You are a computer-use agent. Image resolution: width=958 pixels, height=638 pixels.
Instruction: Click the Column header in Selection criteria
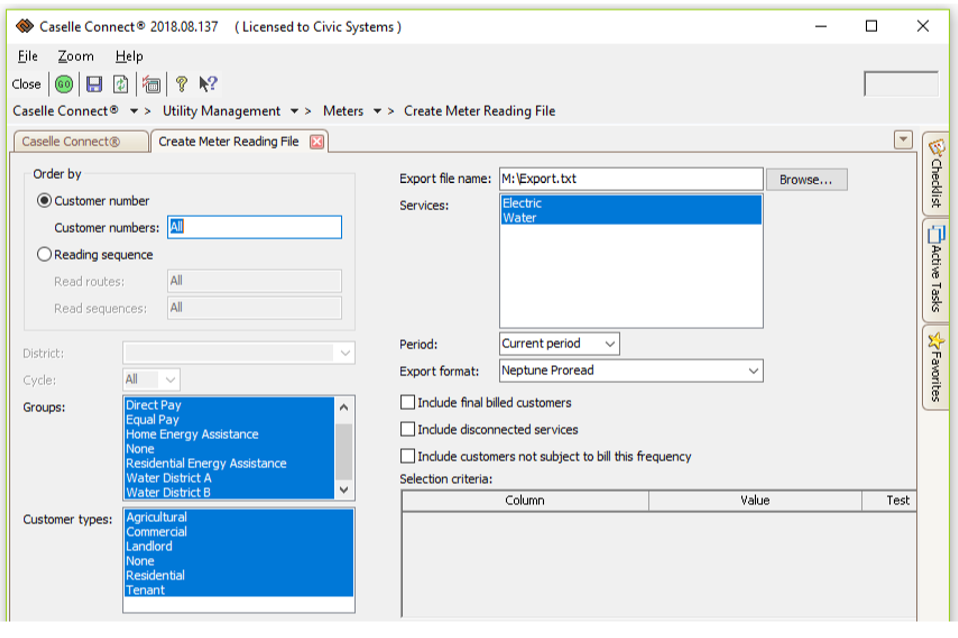point(525,500)
